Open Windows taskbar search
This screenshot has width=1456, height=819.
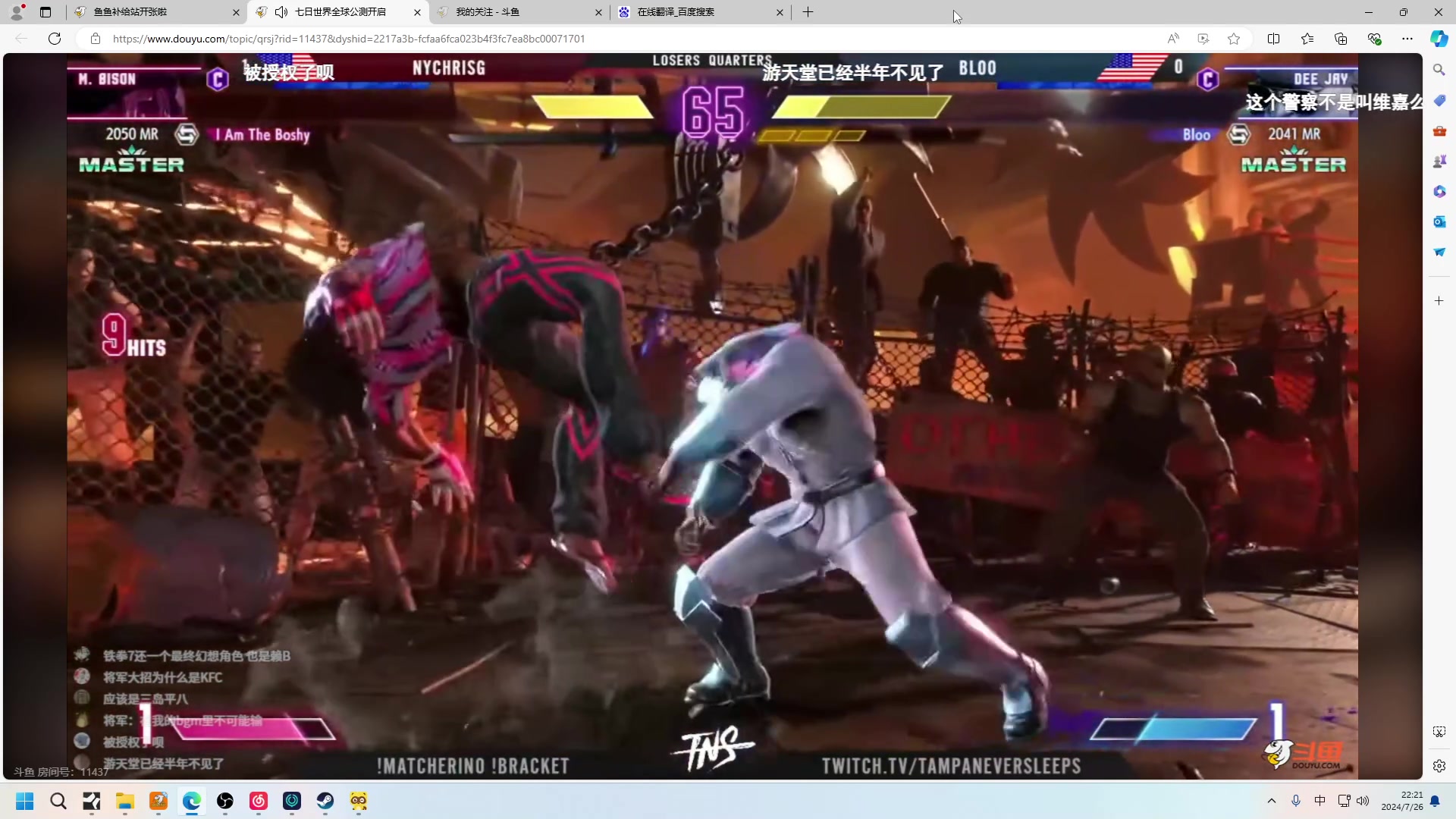(58, 801)
